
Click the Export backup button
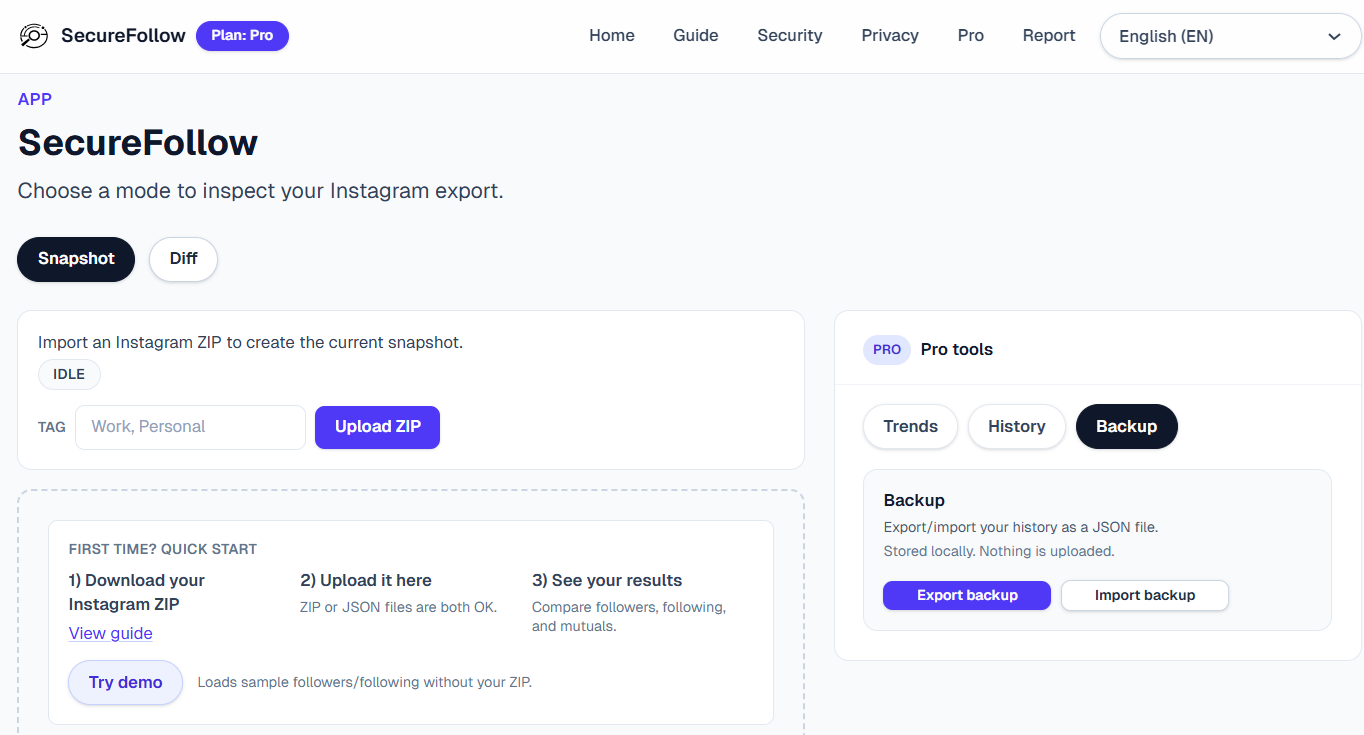coord(966,596)
